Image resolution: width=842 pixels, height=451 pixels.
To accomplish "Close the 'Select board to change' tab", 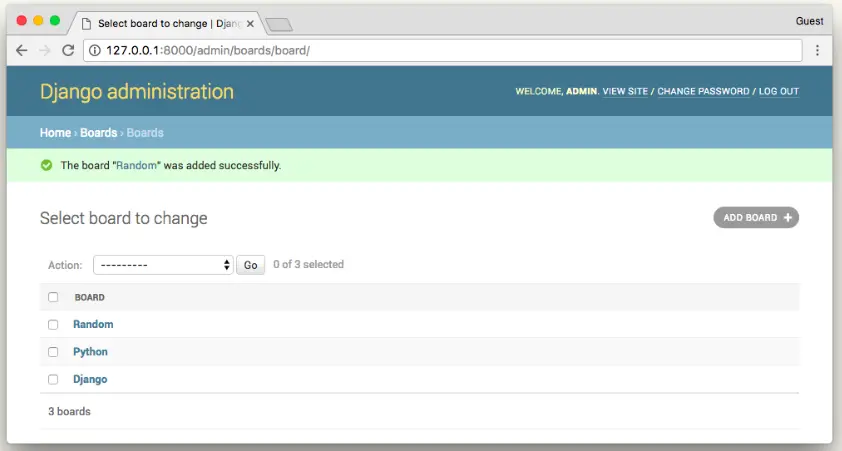I will pyautogui.click(x=250, y=24).
